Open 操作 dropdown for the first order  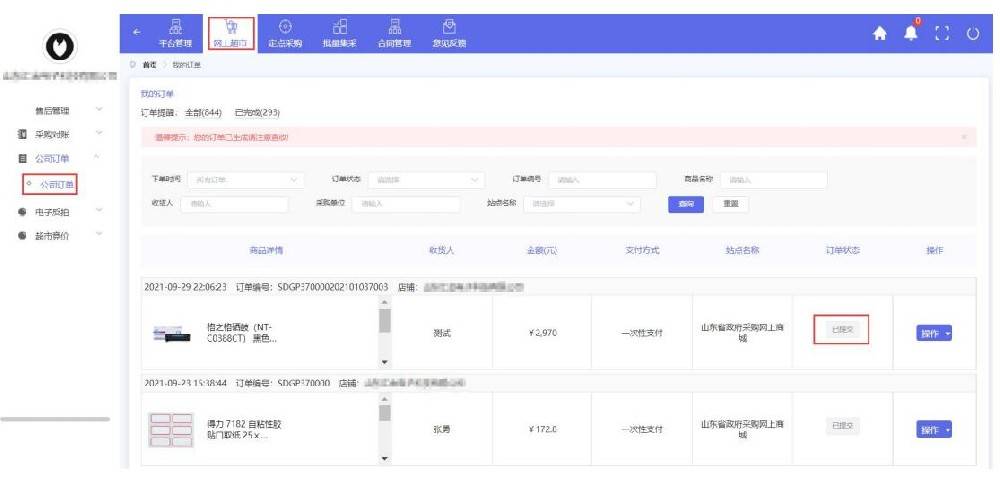click(934, 334)
